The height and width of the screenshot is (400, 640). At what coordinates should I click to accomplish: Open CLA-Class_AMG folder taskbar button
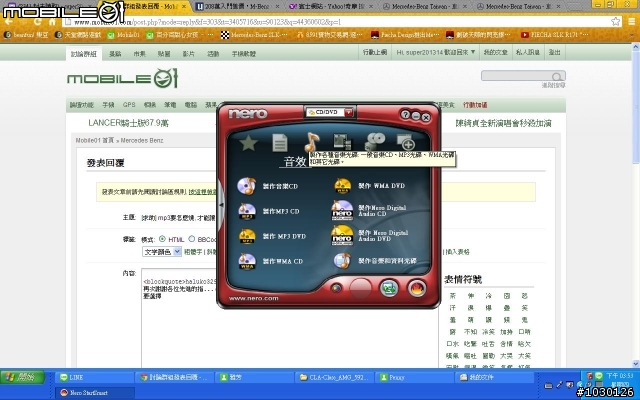(335, 378)
